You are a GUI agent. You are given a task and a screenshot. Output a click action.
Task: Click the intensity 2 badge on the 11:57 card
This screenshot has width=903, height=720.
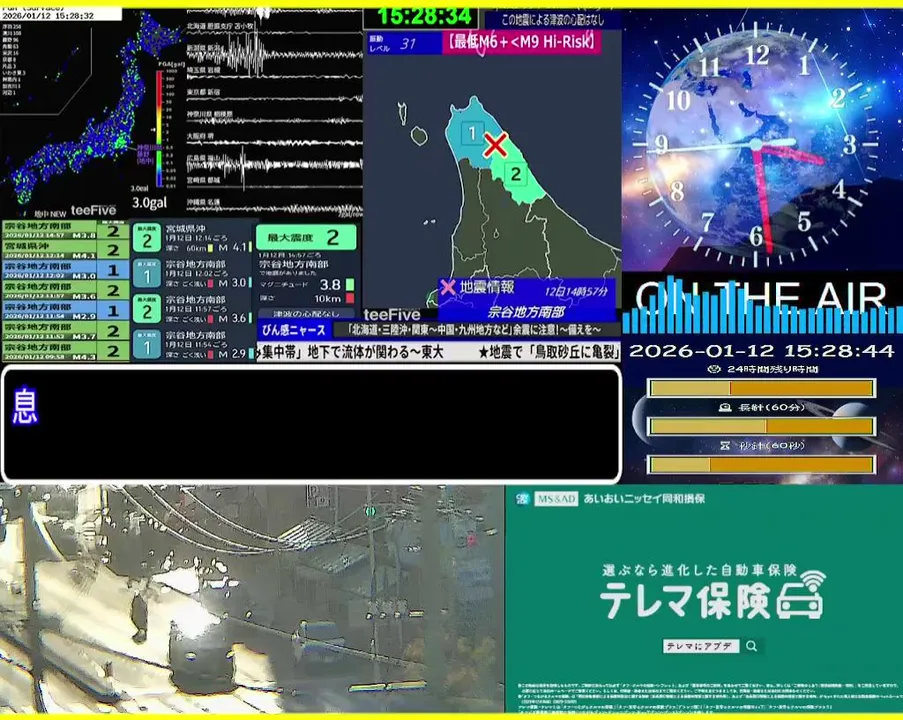click(147, 309)
